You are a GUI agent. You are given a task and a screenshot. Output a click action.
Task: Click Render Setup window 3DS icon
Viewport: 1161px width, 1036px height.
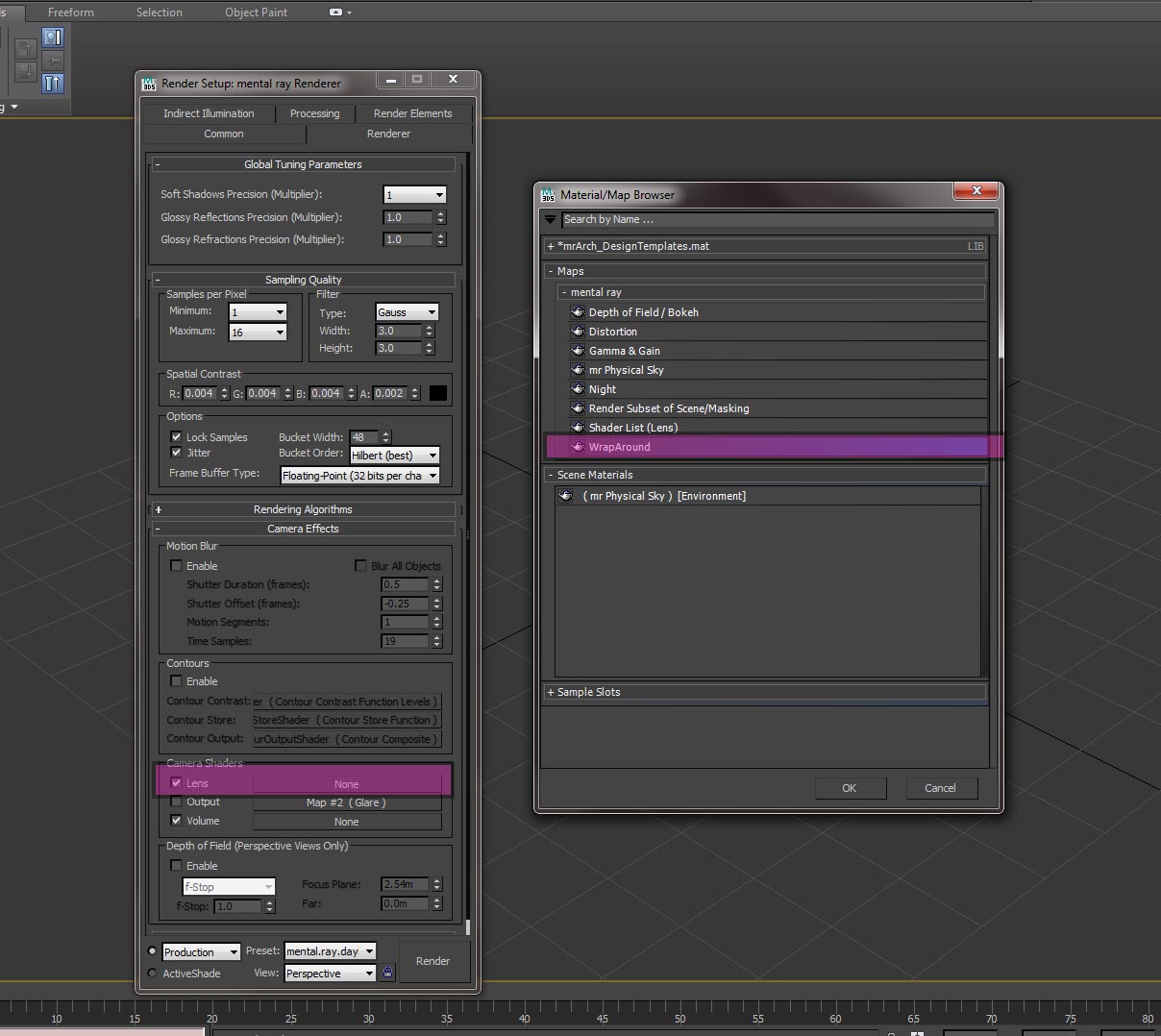(149, 83)
